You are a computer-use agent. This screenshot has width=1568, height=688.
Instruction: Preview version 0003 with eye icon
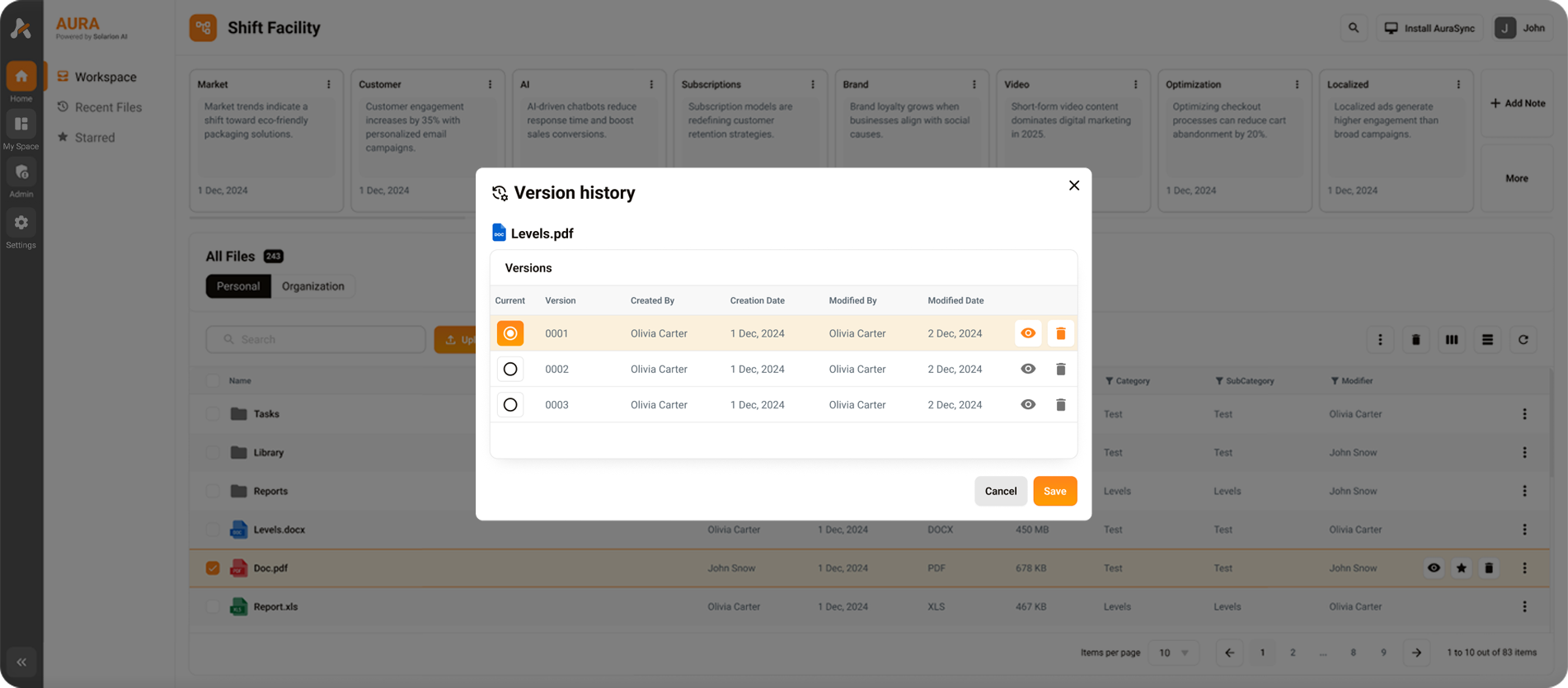(x=1027, y=405)
